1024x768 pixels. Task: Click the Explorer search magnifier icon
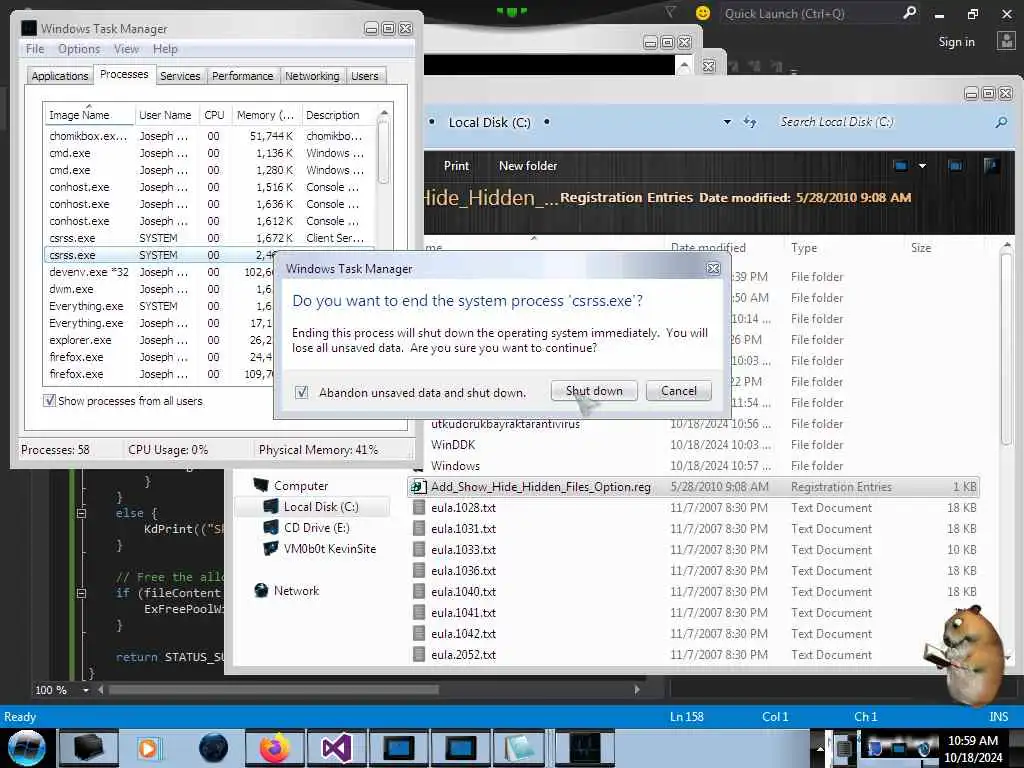[1001, 122]
